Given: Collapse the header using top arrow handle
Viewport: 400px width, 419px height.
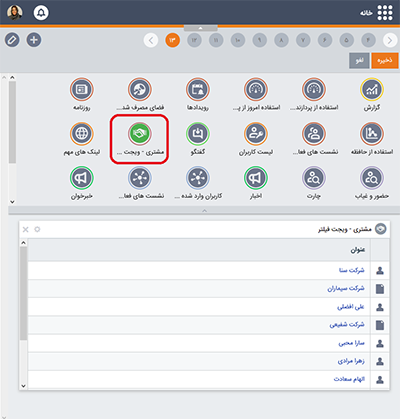Looking at the screenshot, I should (200, 28).
